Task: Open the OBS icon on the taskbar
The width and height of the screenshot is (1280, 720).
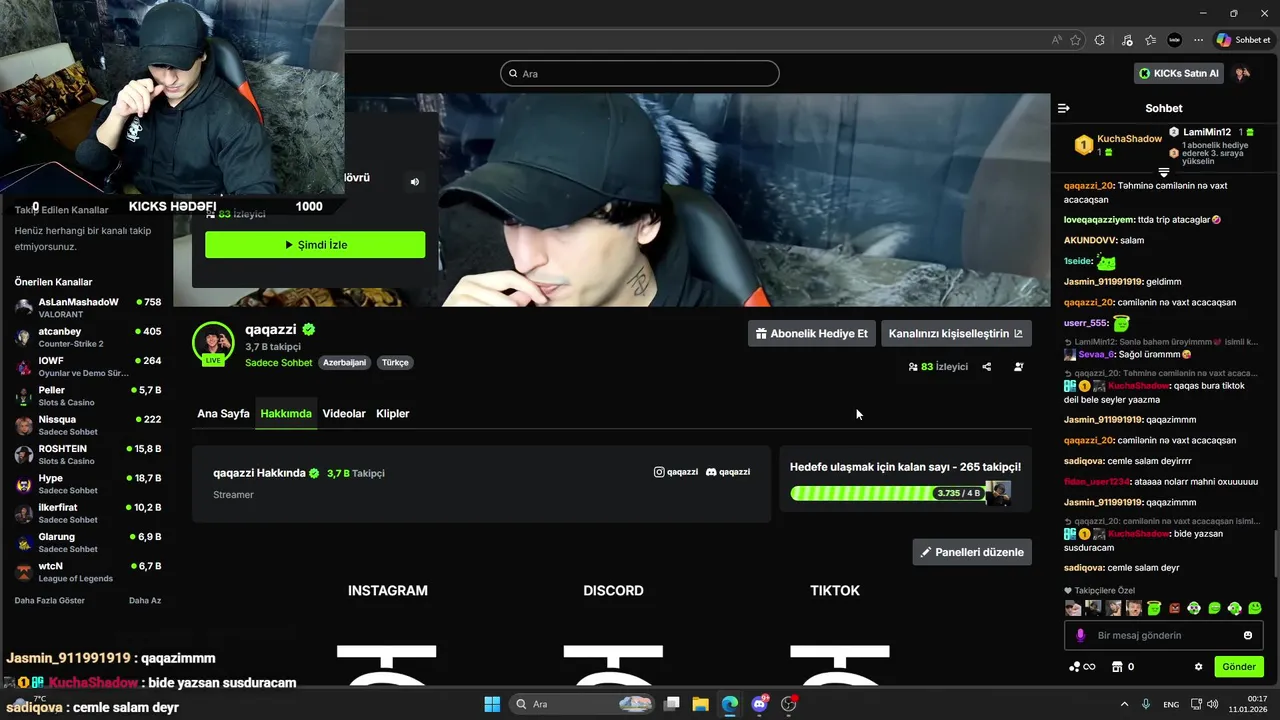Action: [789, 704]
